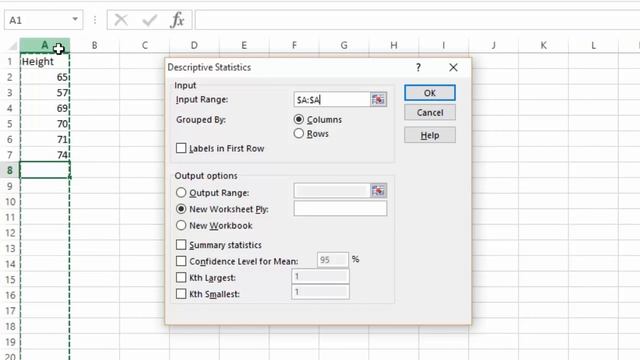Click inside the Input Range field
This screenshot has height=360, width=640.
click(x=332, y=100)
